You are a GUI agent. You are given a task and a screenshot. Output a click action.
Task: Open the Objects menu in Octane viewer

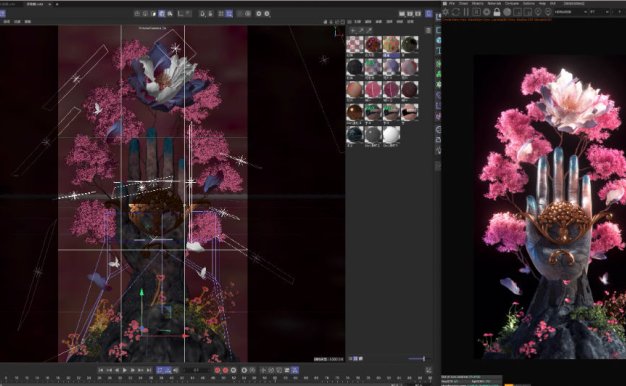pyautogui.click(x=477, y=4)
